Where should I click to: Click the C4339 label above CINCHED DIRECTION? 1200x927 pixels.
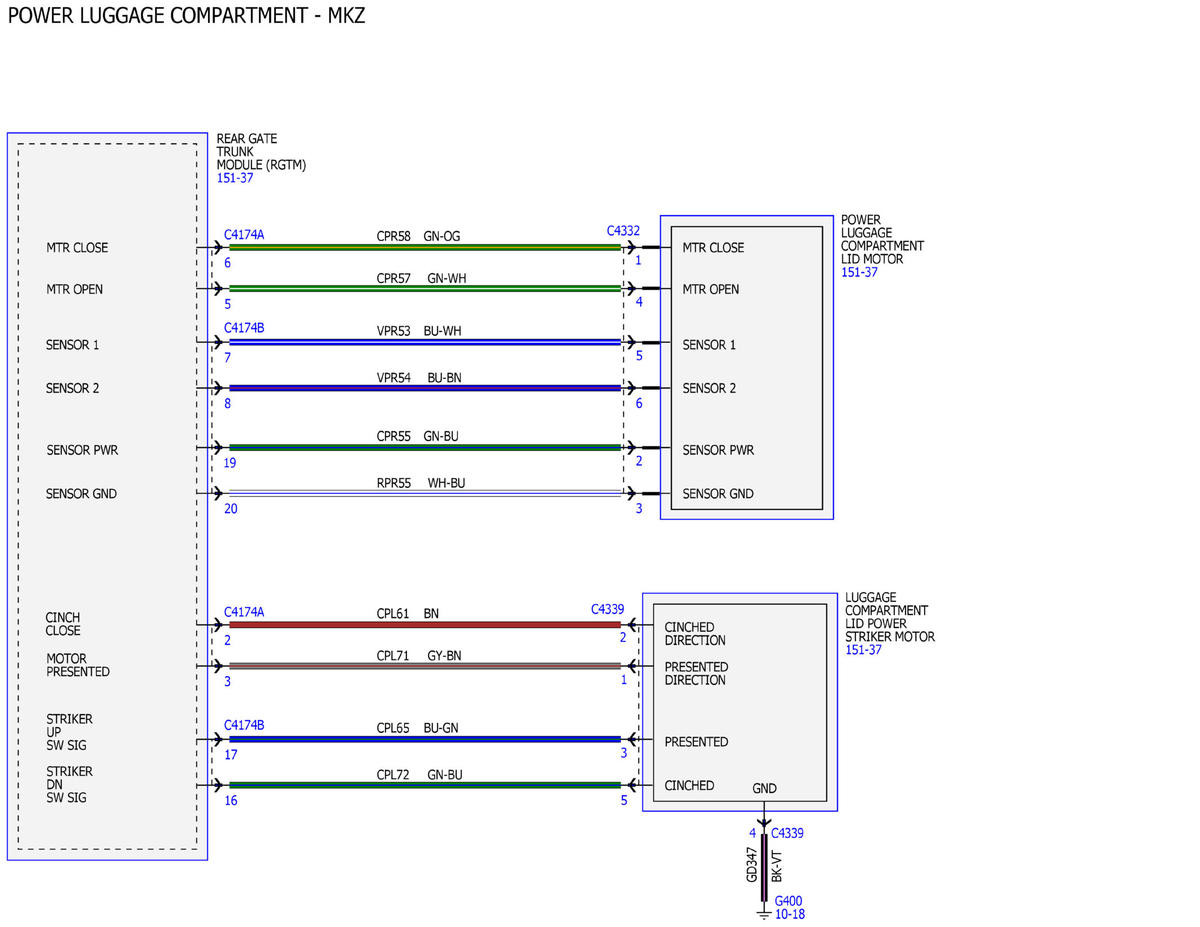[607, 609]
